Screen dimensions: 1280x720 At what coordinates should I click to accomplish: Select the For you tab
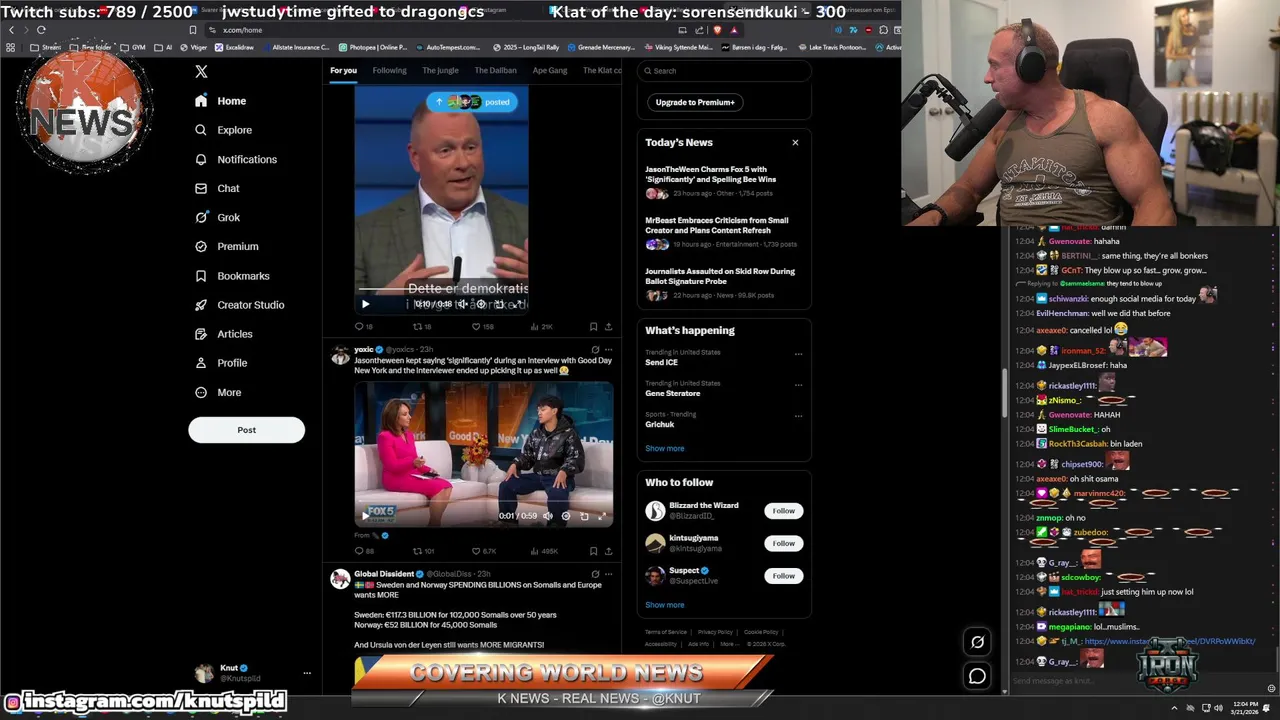point(343,71)
